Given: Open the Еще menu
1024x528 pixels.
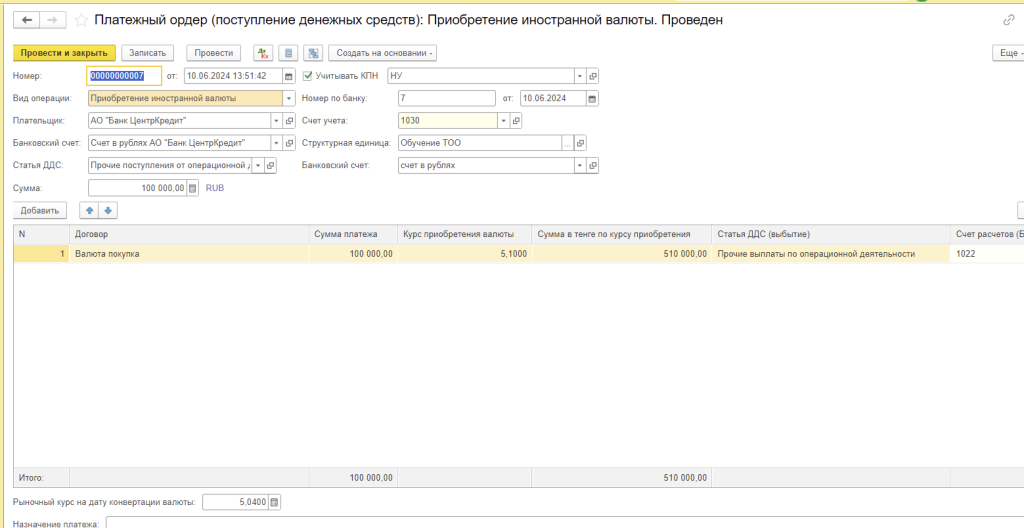Looking at the screenshot, I should (x=1006, y=53).
